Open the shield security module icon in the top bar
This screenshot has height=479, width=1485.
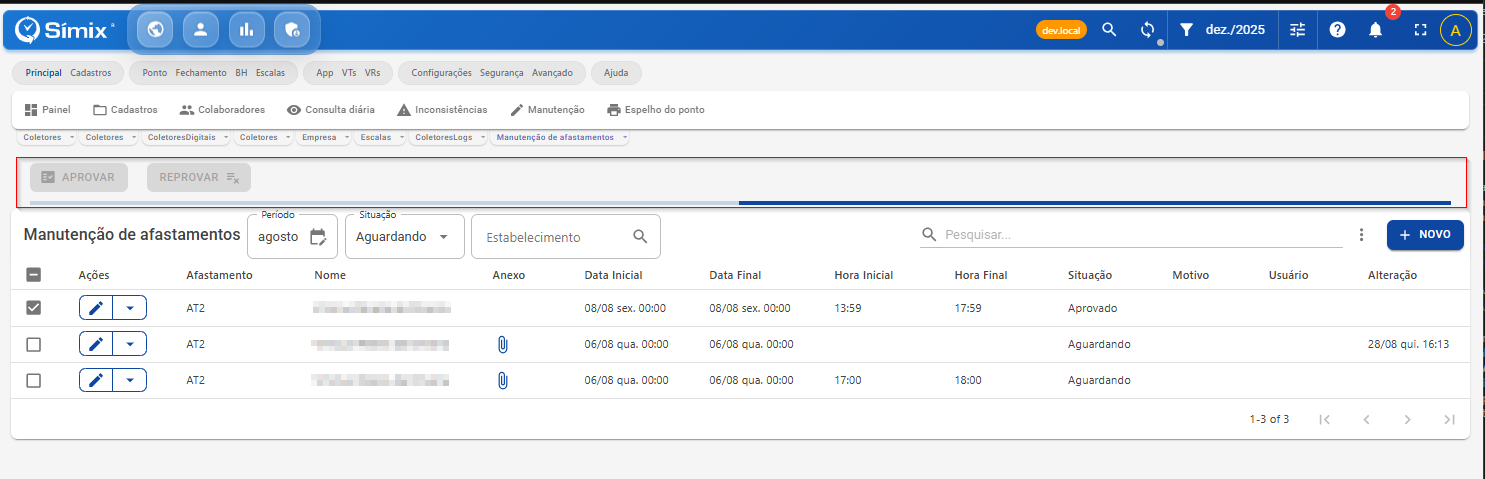pyautogui.click(x=291, y=30)
